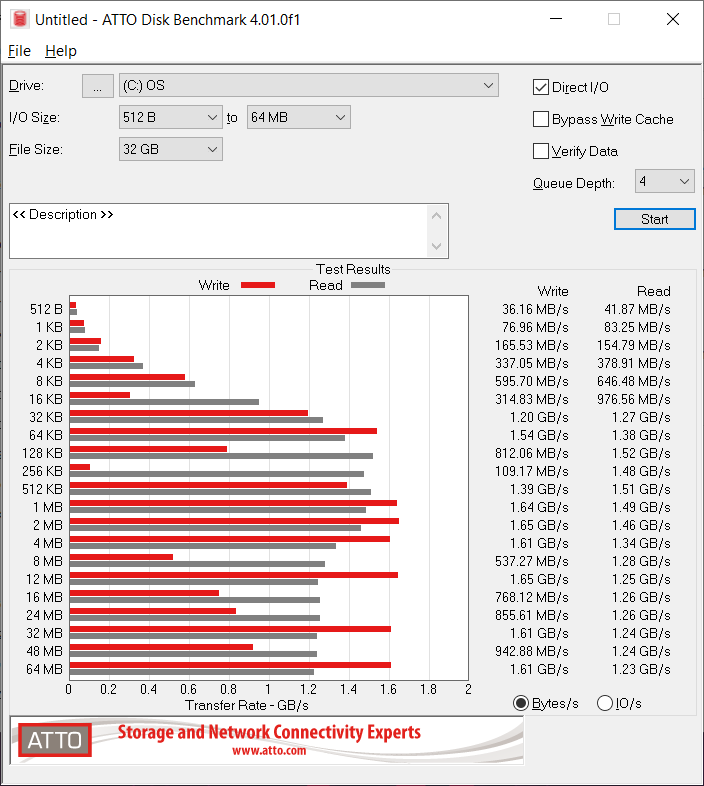Open the 512 B minimum I/O size dropdown
This screenshot has height=786, width=704.
tap(170, 117)
